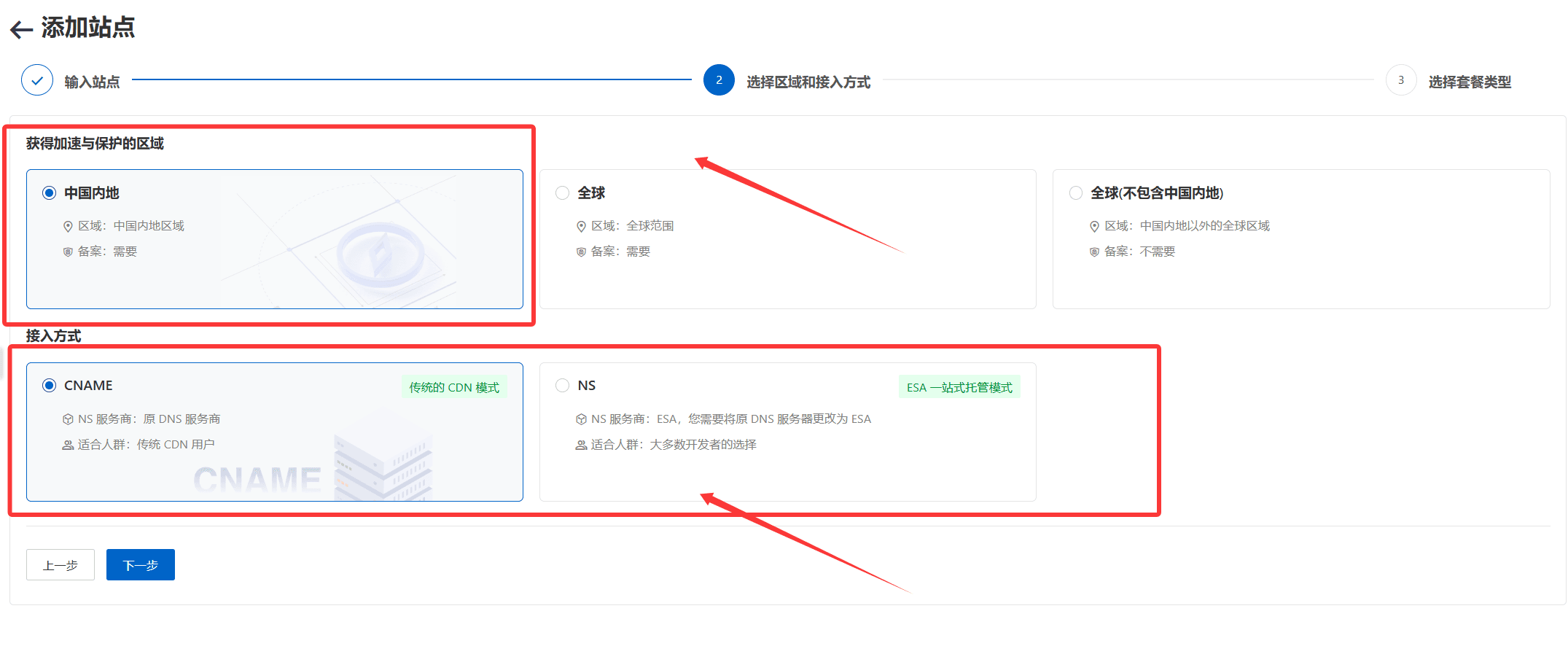Click the location pin icon beside 全球范围
Viewport: 1568px width, 646px height.
pyautogui.click(x=581, y=227)
